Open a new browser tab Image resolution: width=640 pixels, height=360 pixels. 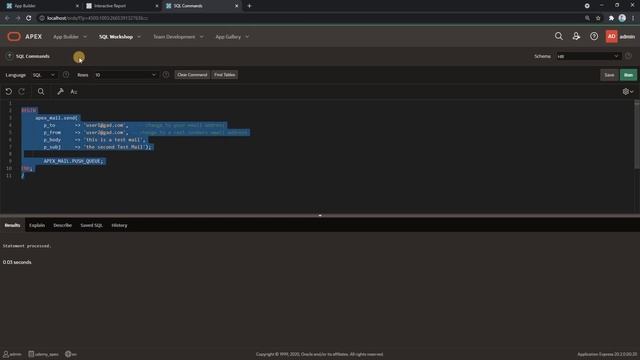coord(249,6)
